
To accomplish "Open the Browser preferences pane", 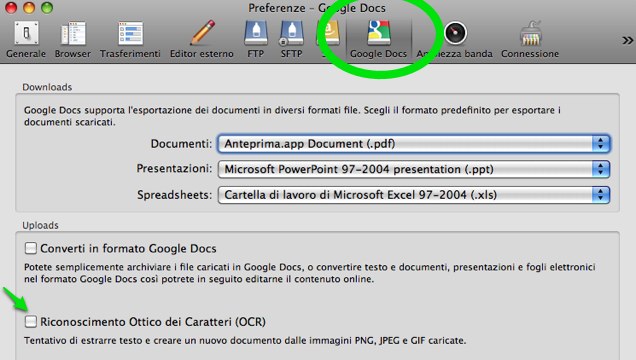I will [x=73, y=40].
